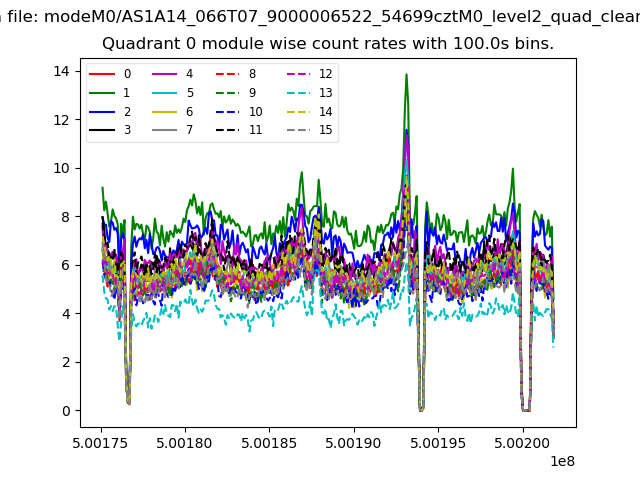This screenshot has width=640, height=480.
Task: Click the green legend line for module 1
Action: [103, 93]
